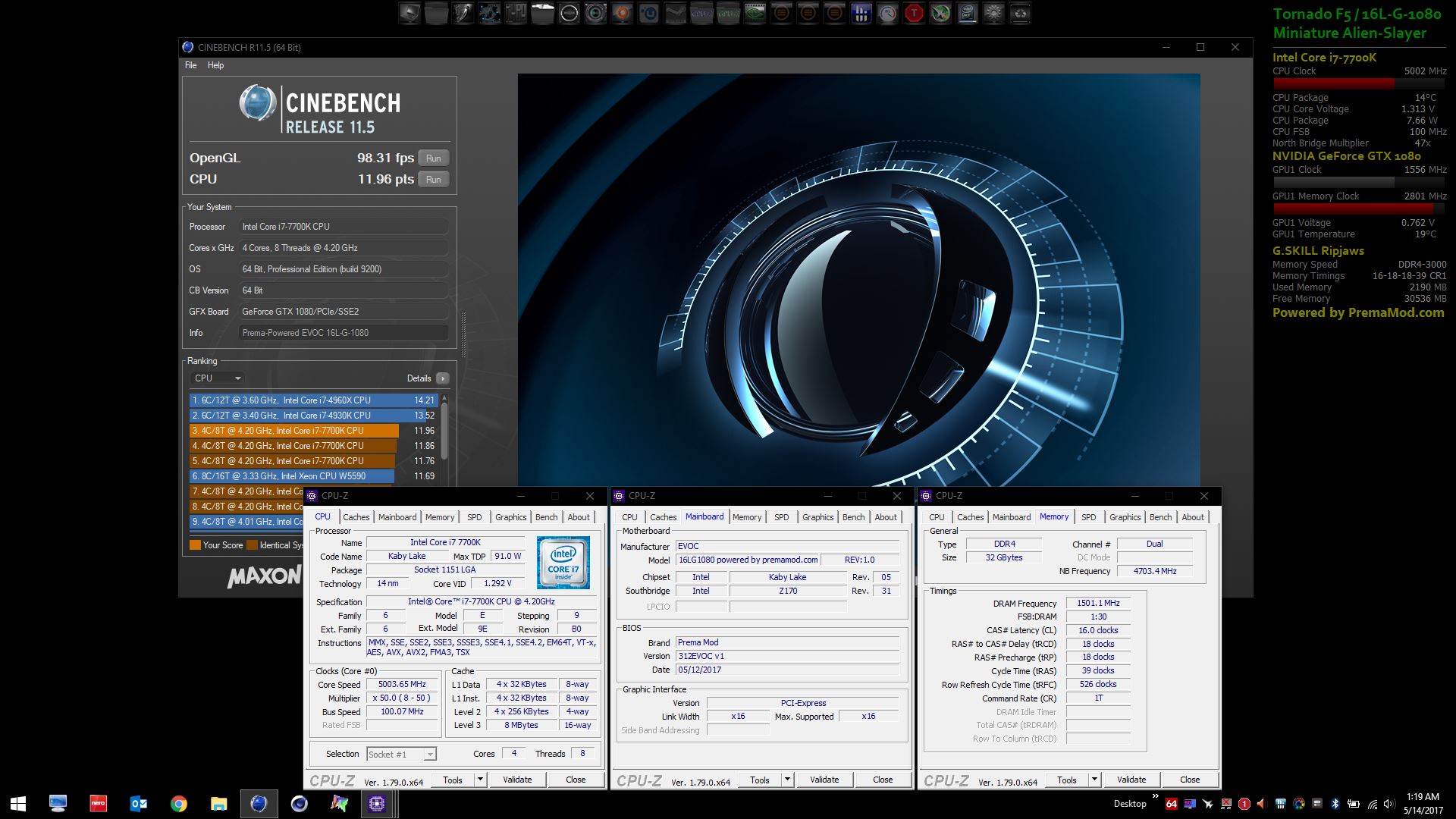
Task: Open the blue bars icon in the top dock
Action: (x=861, y=13)
